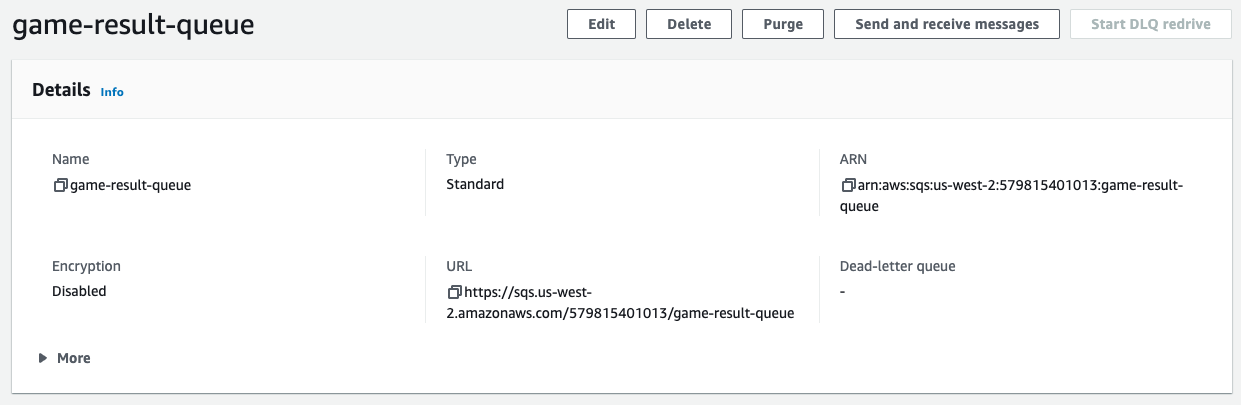Purge the queue messages
The width and height of the screenshot is (1241, 405).
[x=783, y=24]
